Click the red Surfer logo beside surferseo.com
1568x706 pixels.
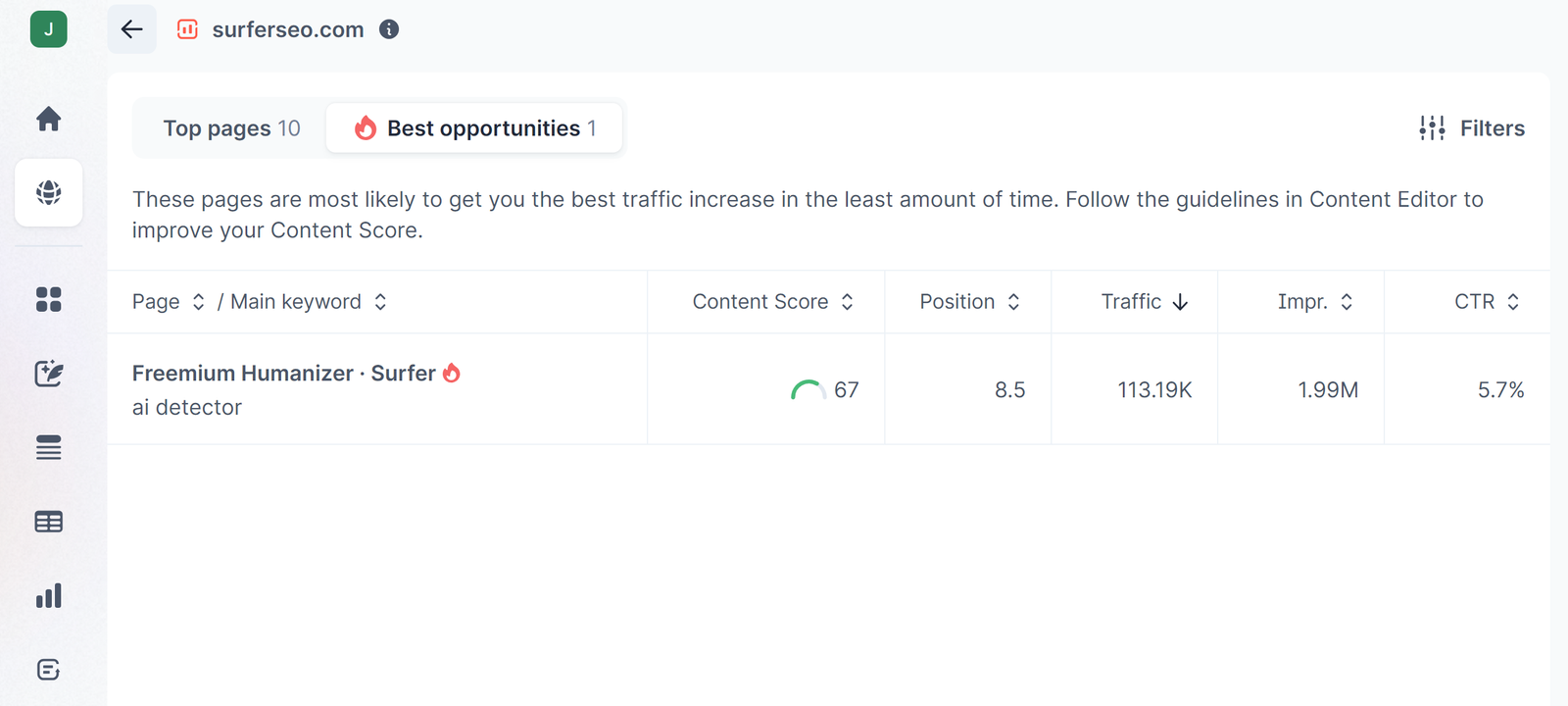186,29
